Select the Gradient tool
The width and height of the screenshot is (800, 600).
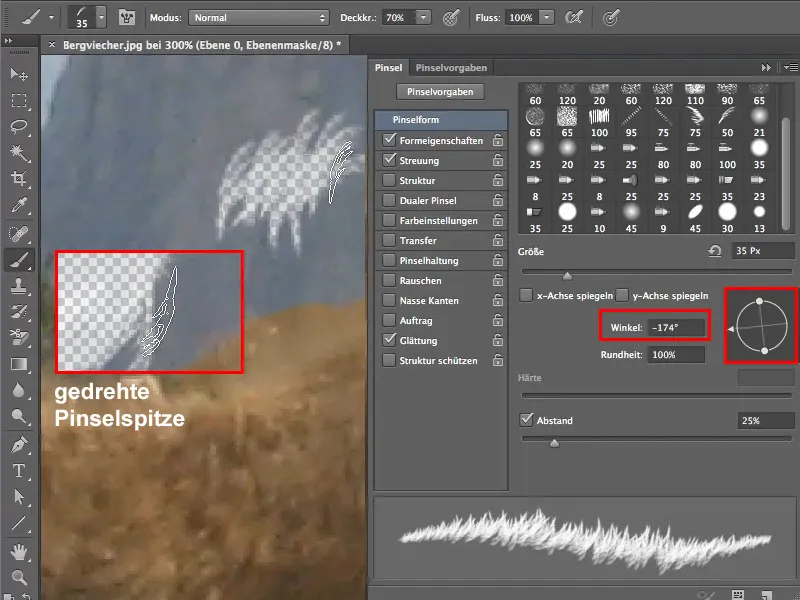click(19, 364)
